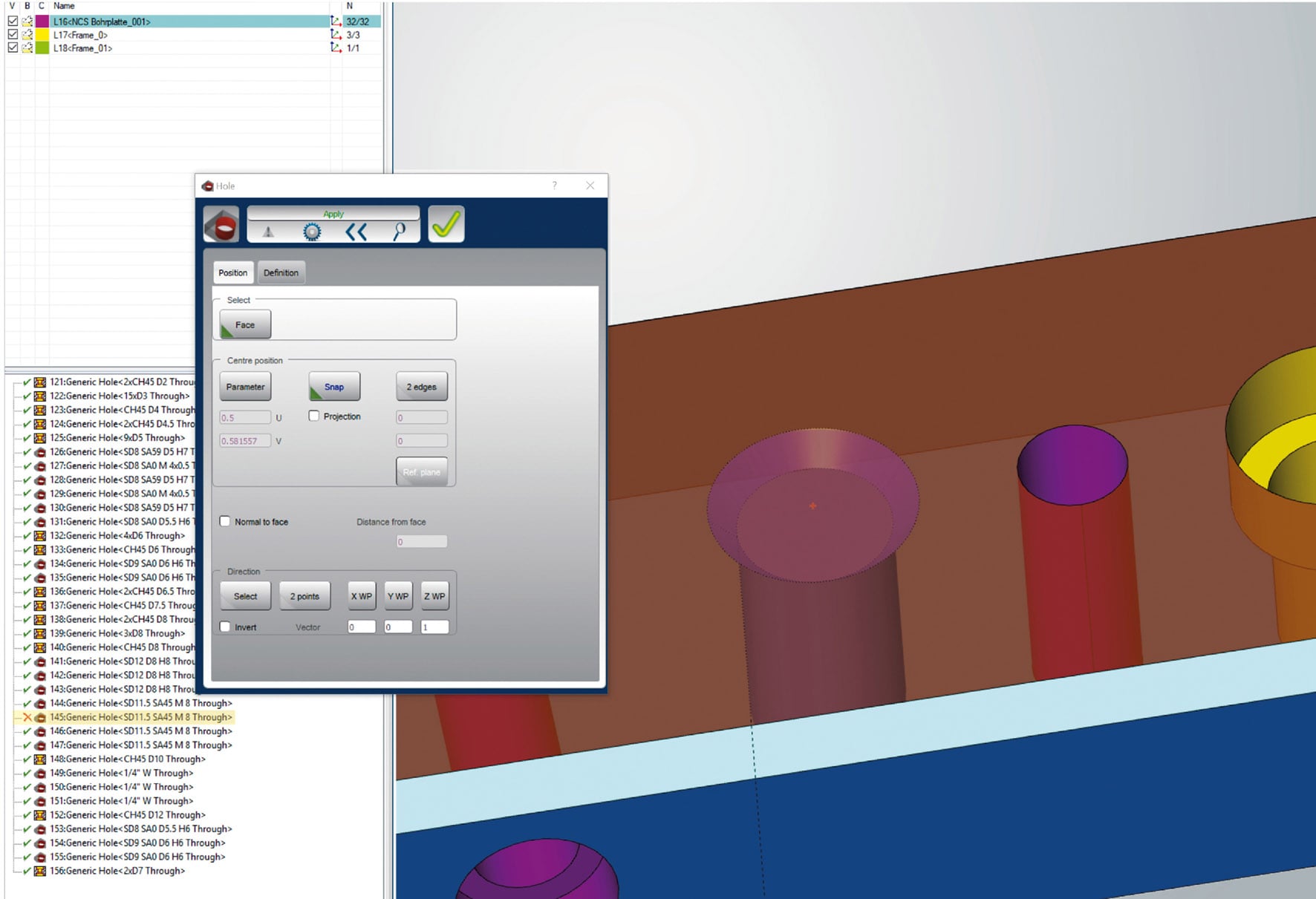Enable the Projection checkbox
This screenshot has height=899, width=1316.
coord(314,416)
